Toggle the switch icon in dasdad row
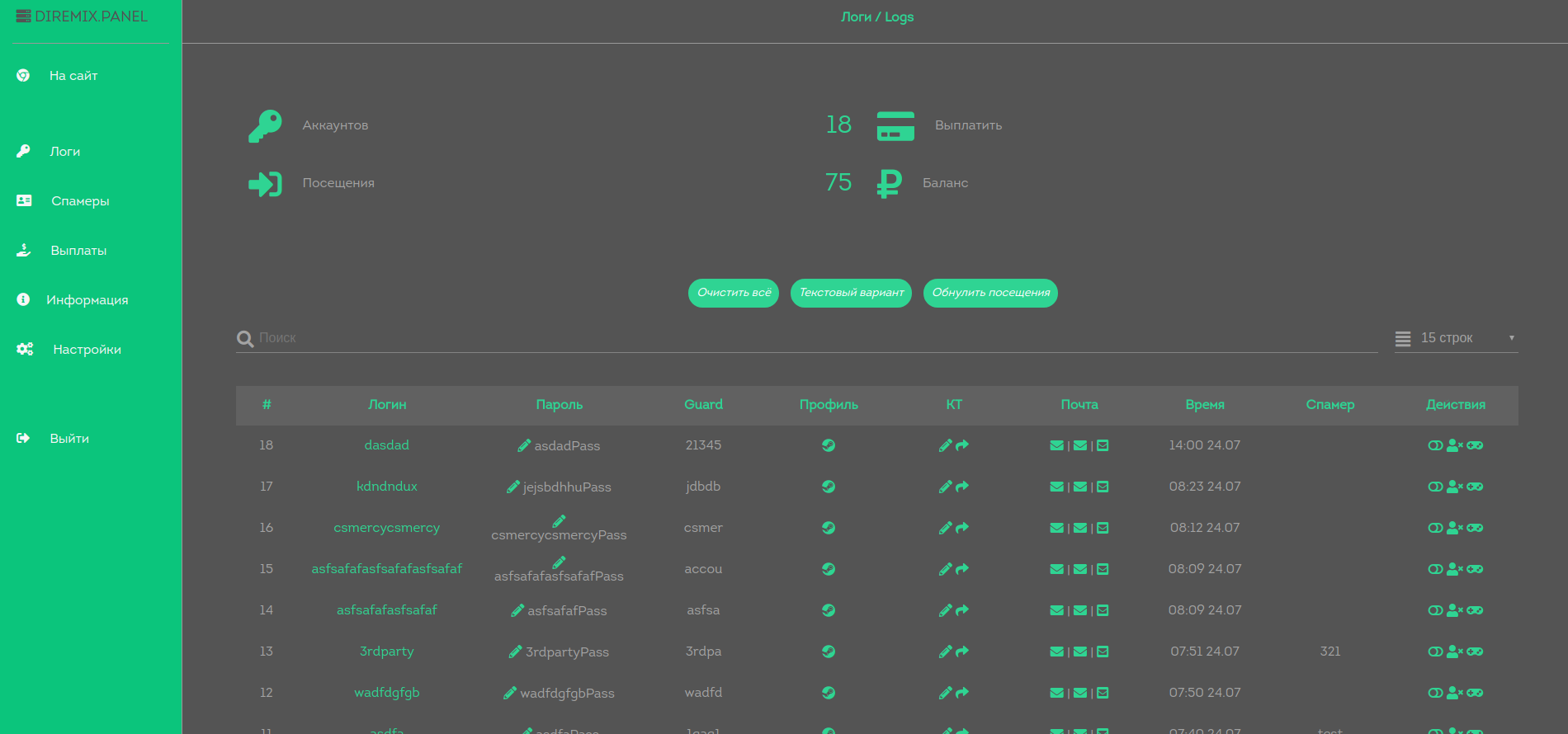The height and width of the screenshot is (734, 1568). click(x=1435, y=445)
